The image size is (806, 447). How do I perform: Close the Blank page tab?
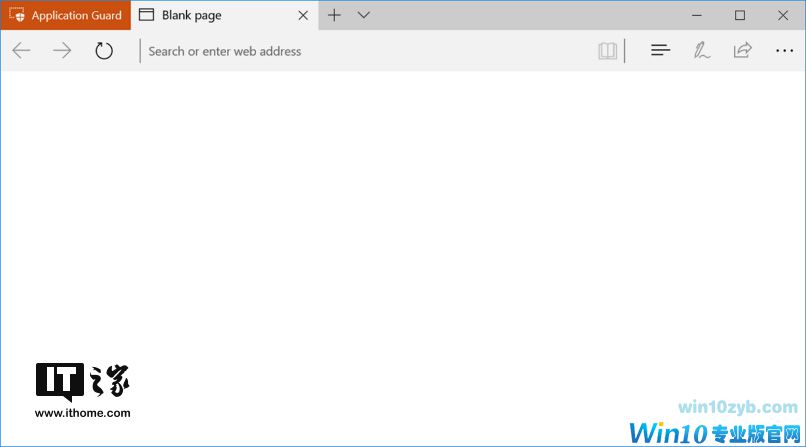[303, 15]
